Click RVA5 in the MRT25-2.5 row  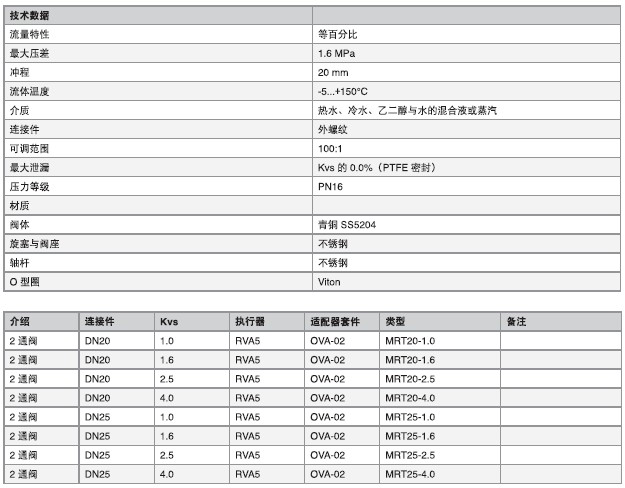point(247,455)
